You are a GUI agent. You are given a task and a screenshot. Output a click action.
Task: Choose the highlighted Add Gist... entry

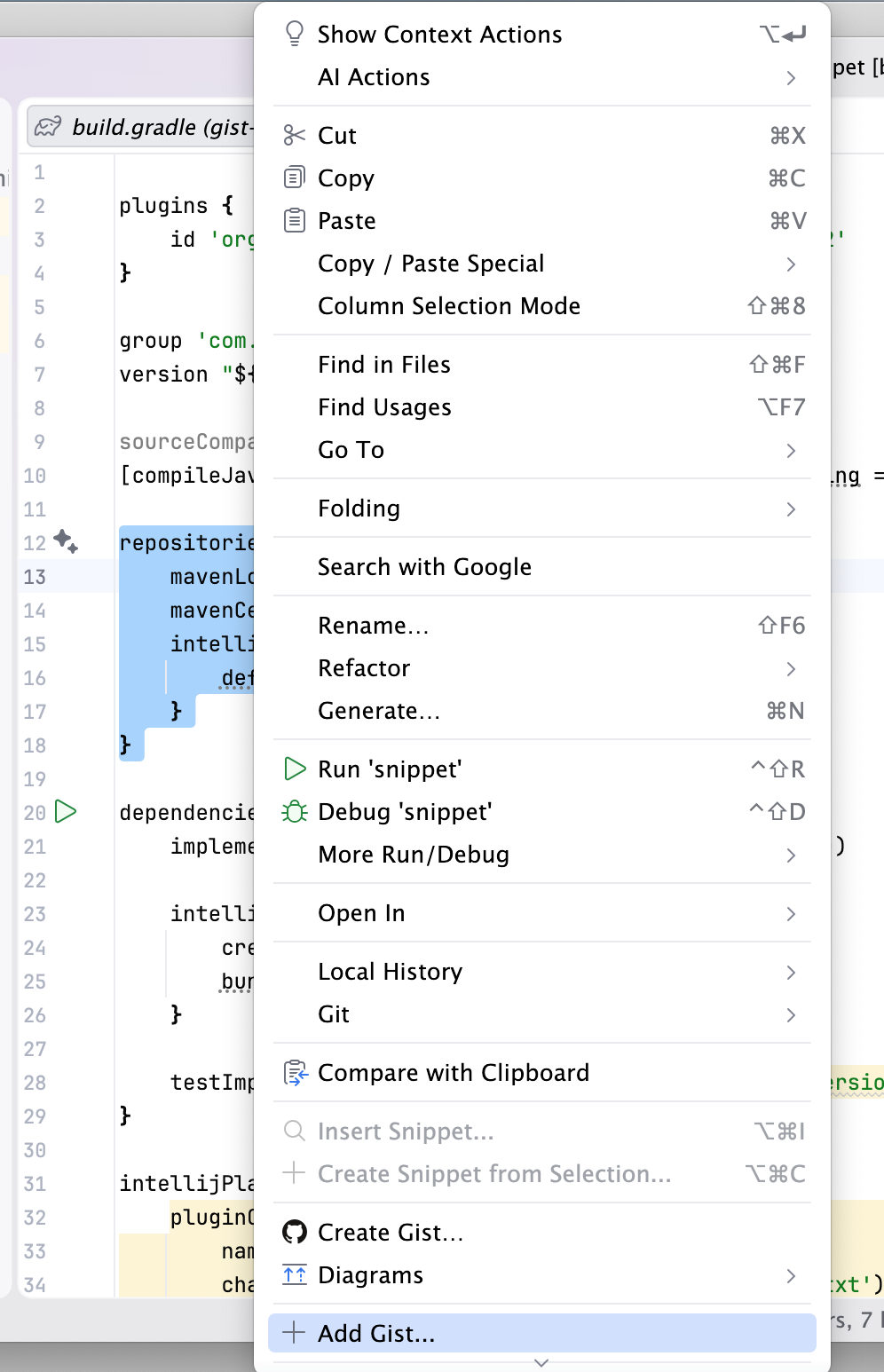point(542,1333)
